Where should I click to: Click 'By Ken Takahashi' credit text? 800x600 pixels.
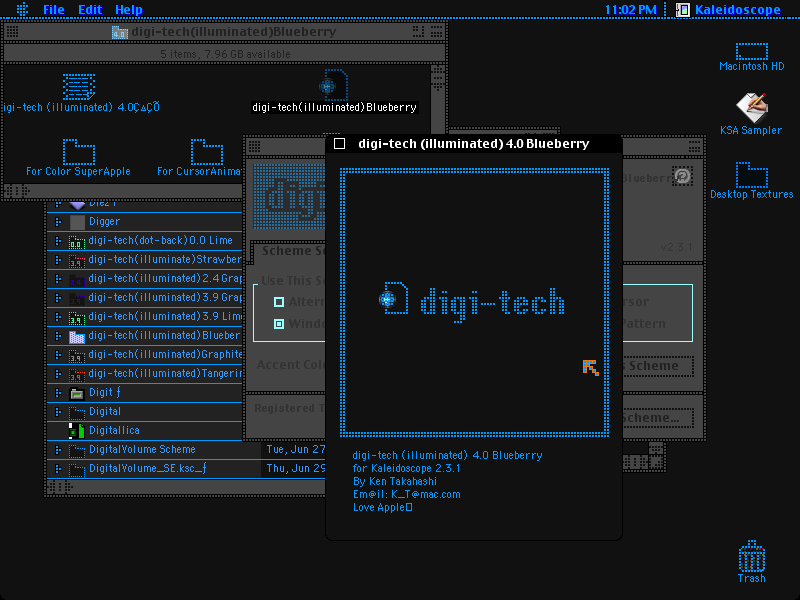pyautogui.click(x=395, y=481)
